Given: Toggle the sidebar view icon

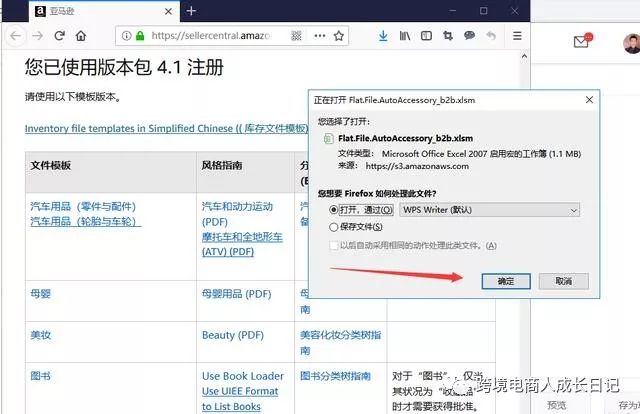Looking at the screenshot, I should pyautogui.click(x=426, y=36).
